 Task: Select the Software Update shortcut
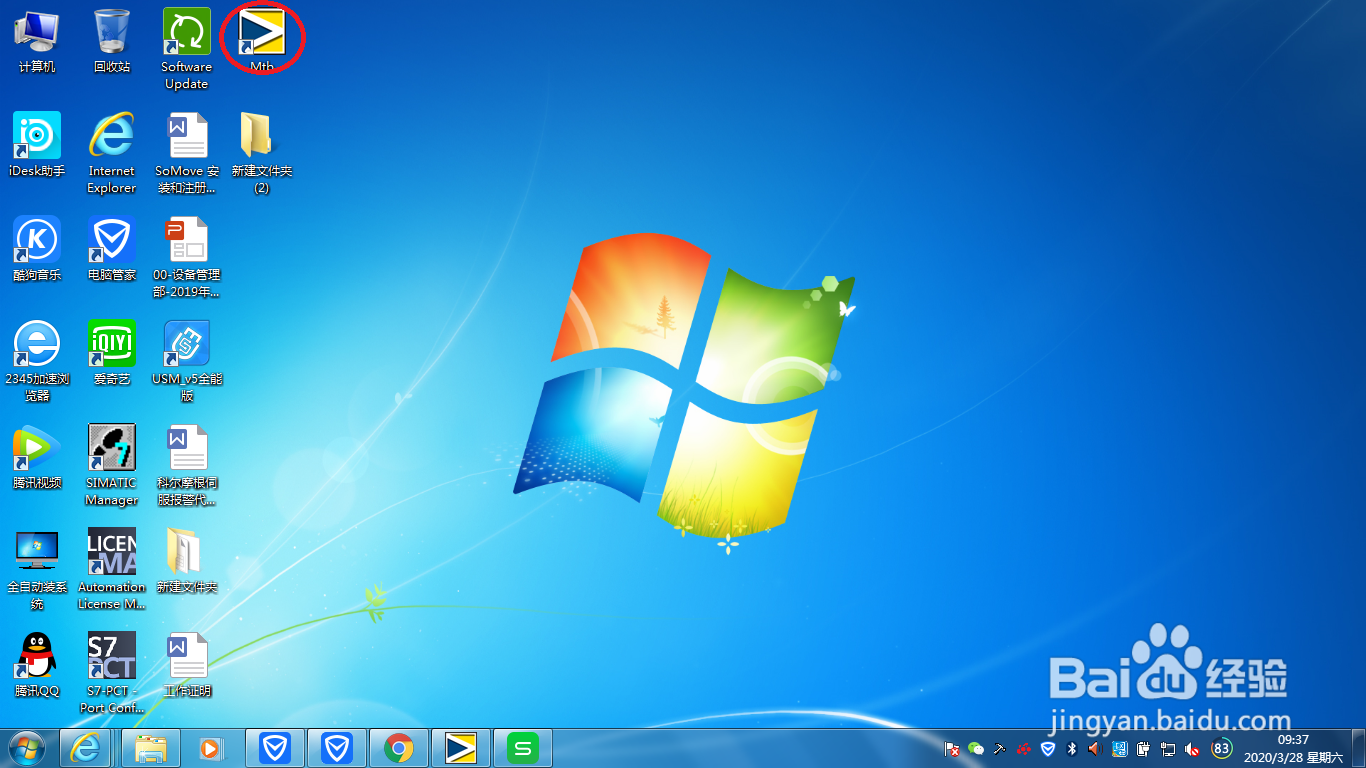187,49
